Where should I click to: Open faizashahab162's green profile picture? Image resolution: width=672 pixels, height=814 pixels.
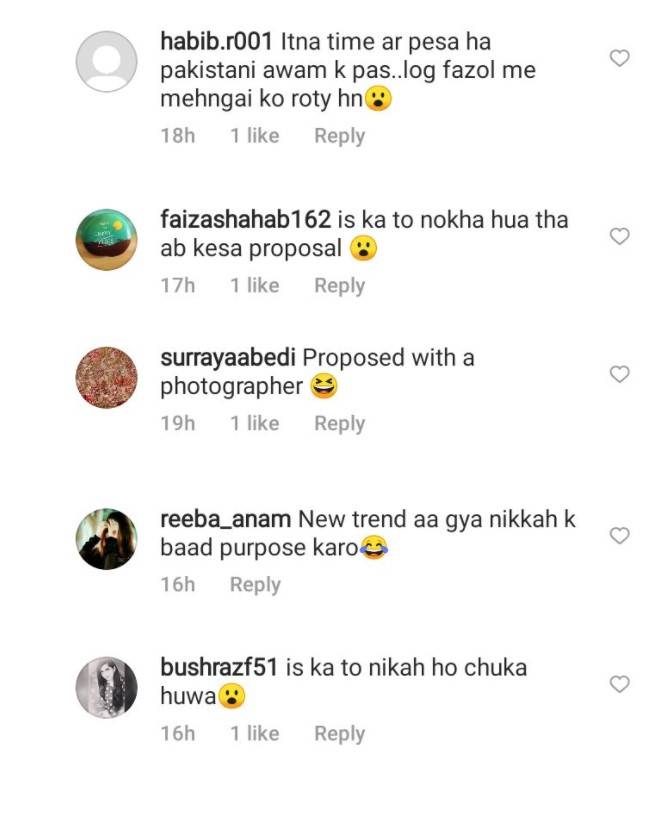pos(106,240)
